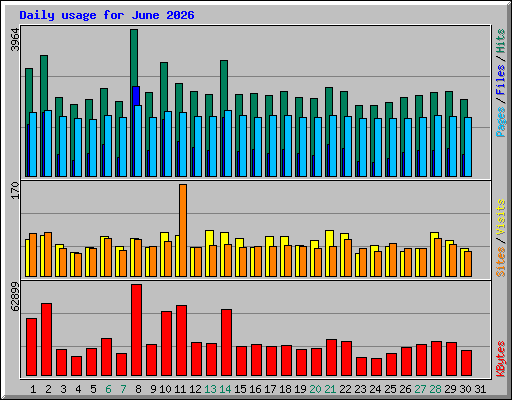This screenshot has width=512, height=400.
Task: Click day 23 on the x-axis
Action: point(360,389)
